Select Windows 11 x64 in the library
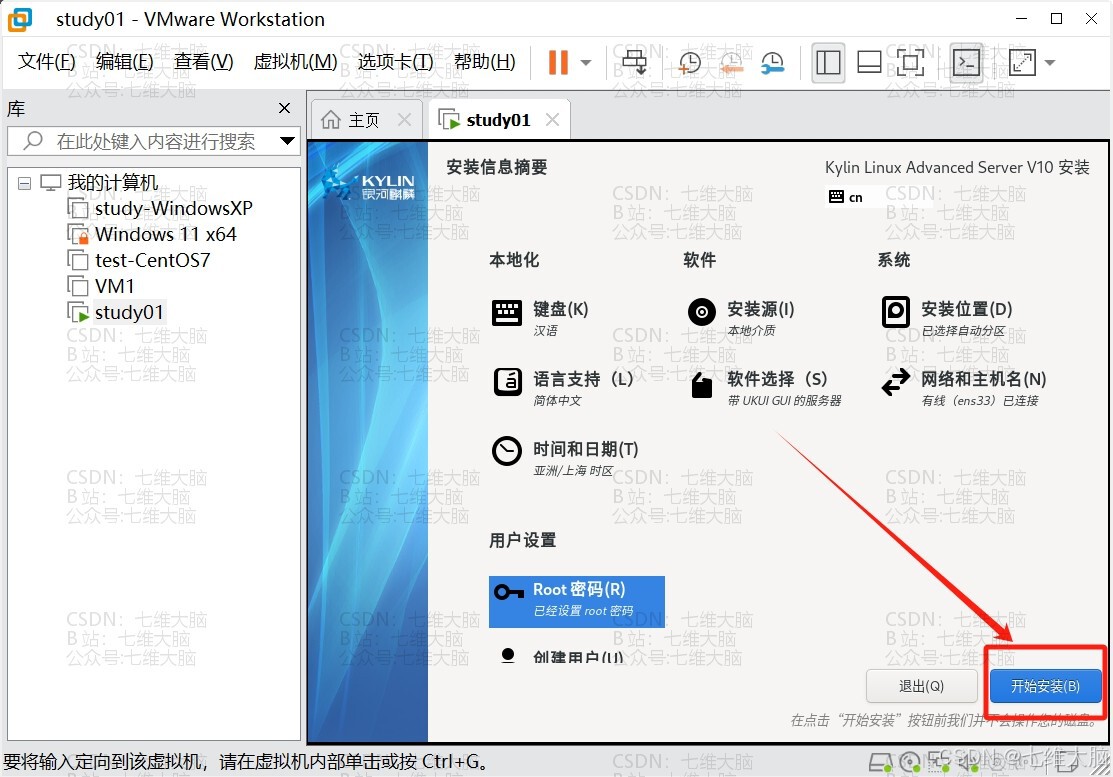 tap(165, 234)
